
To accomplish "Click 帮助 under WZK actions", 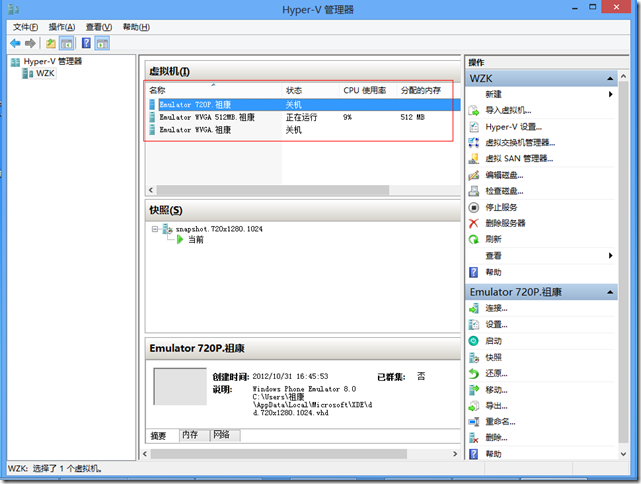I will tap(493, 272).
